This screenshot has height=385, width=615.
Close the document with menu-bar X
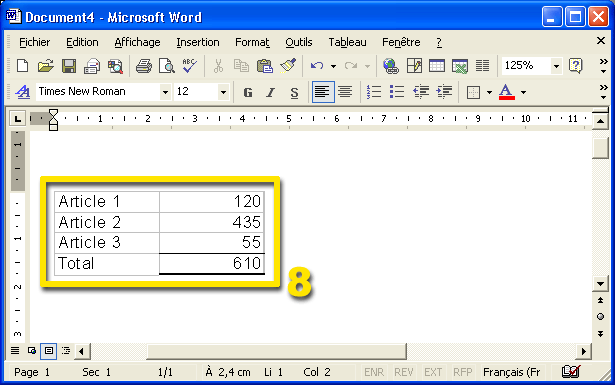click(x=600, y=41)
